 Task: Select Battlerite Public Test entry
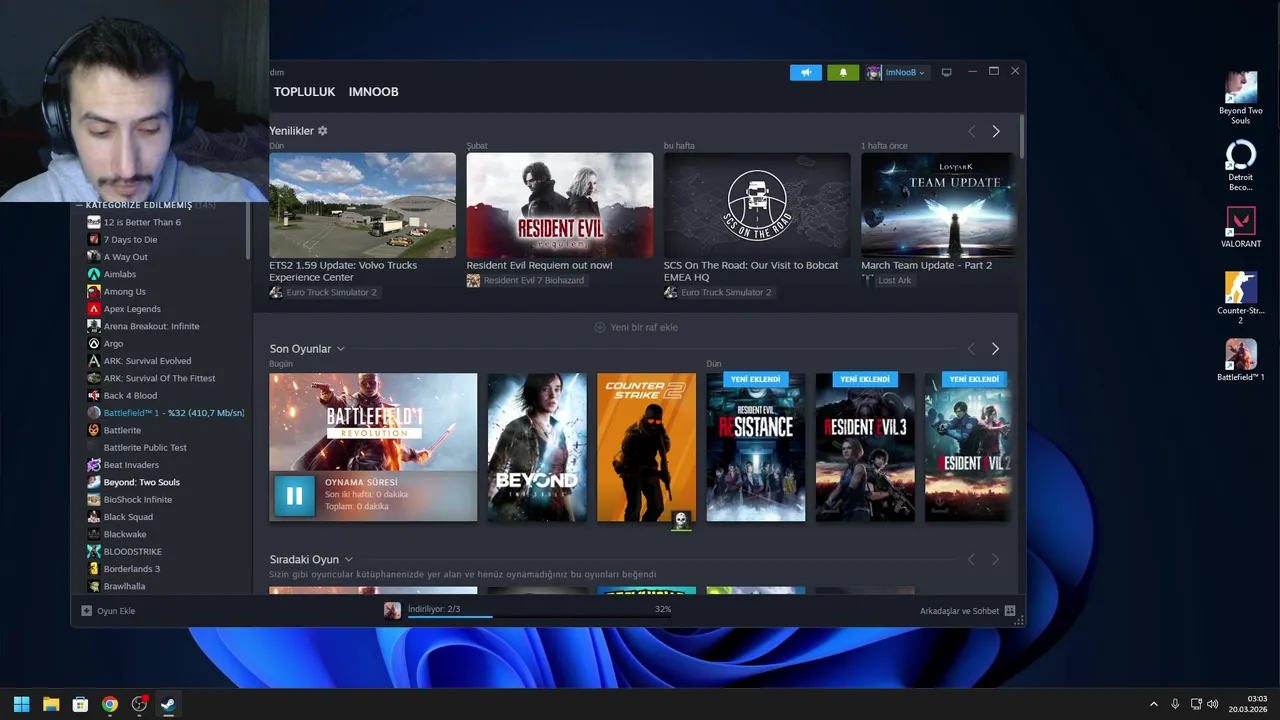(145, 448)
